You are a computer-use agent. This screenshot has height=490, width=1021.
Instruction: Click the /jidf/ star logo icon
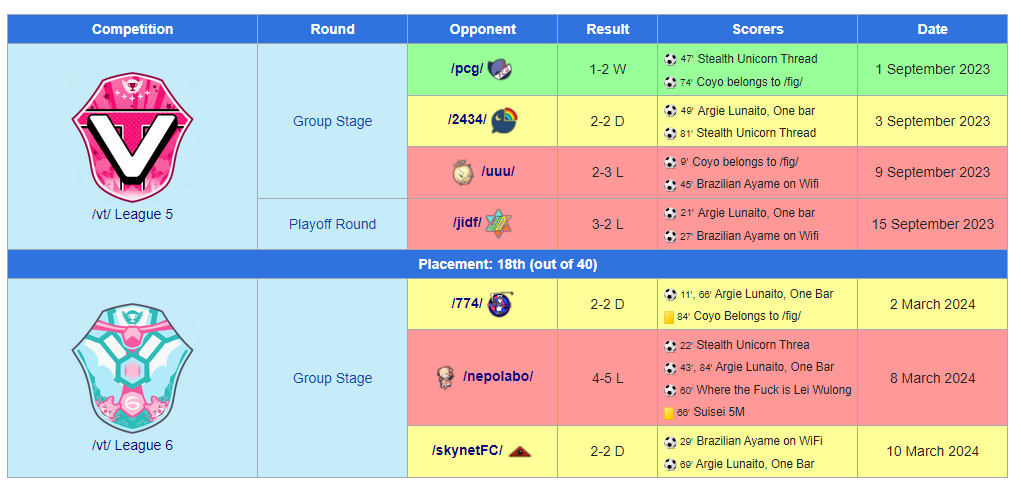pos(498,223)
